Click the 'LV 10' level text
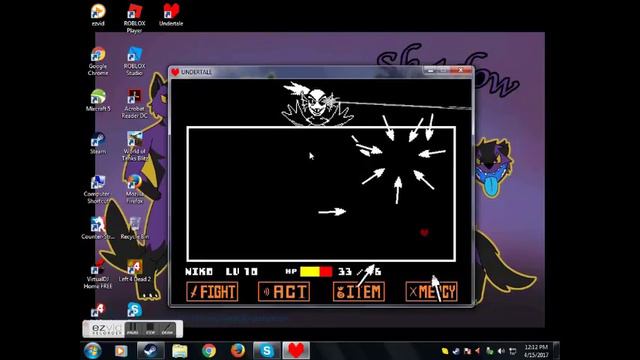 coord(242,272)
